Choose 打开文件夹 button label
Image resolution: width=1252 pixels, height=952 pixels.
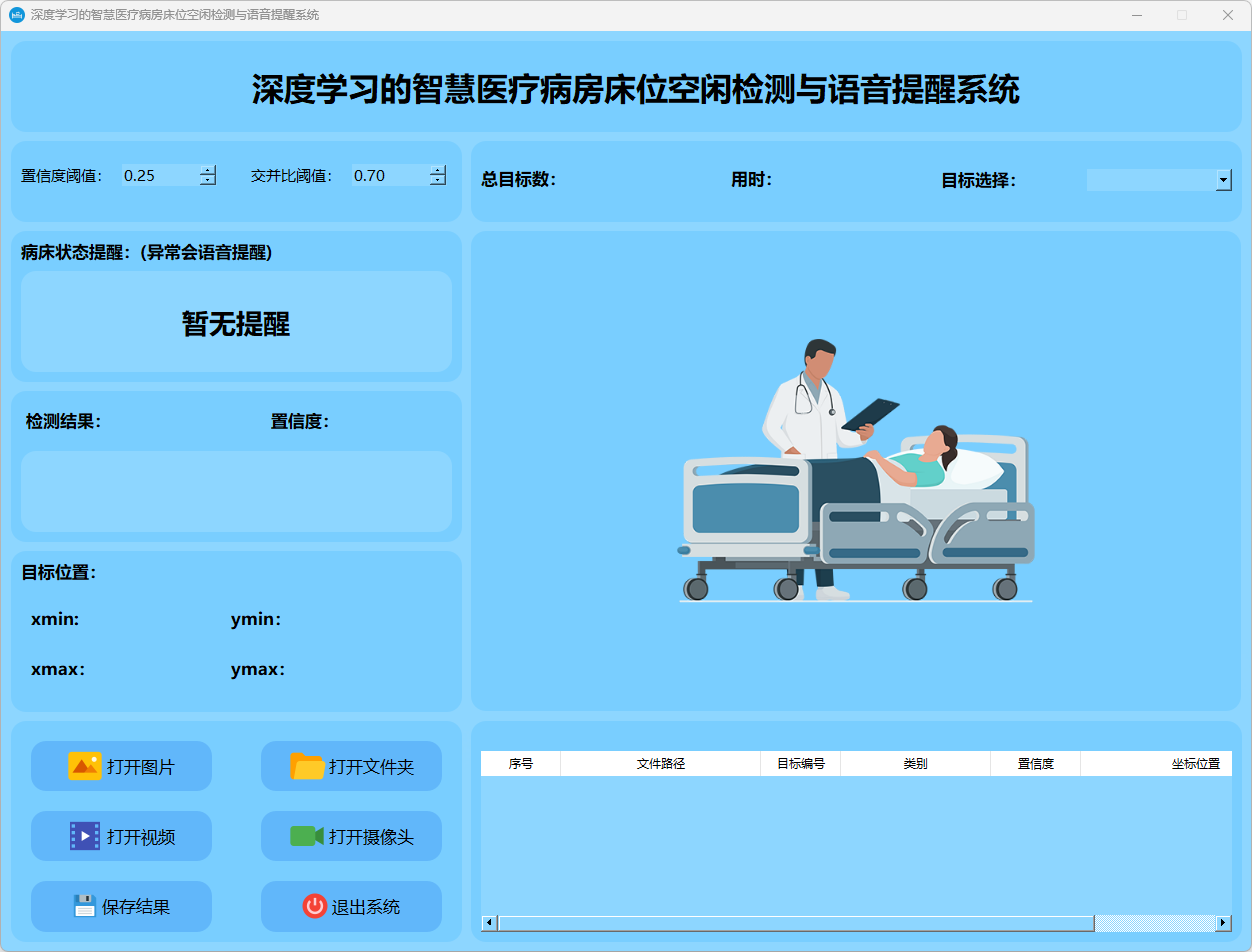pos(371,767)
